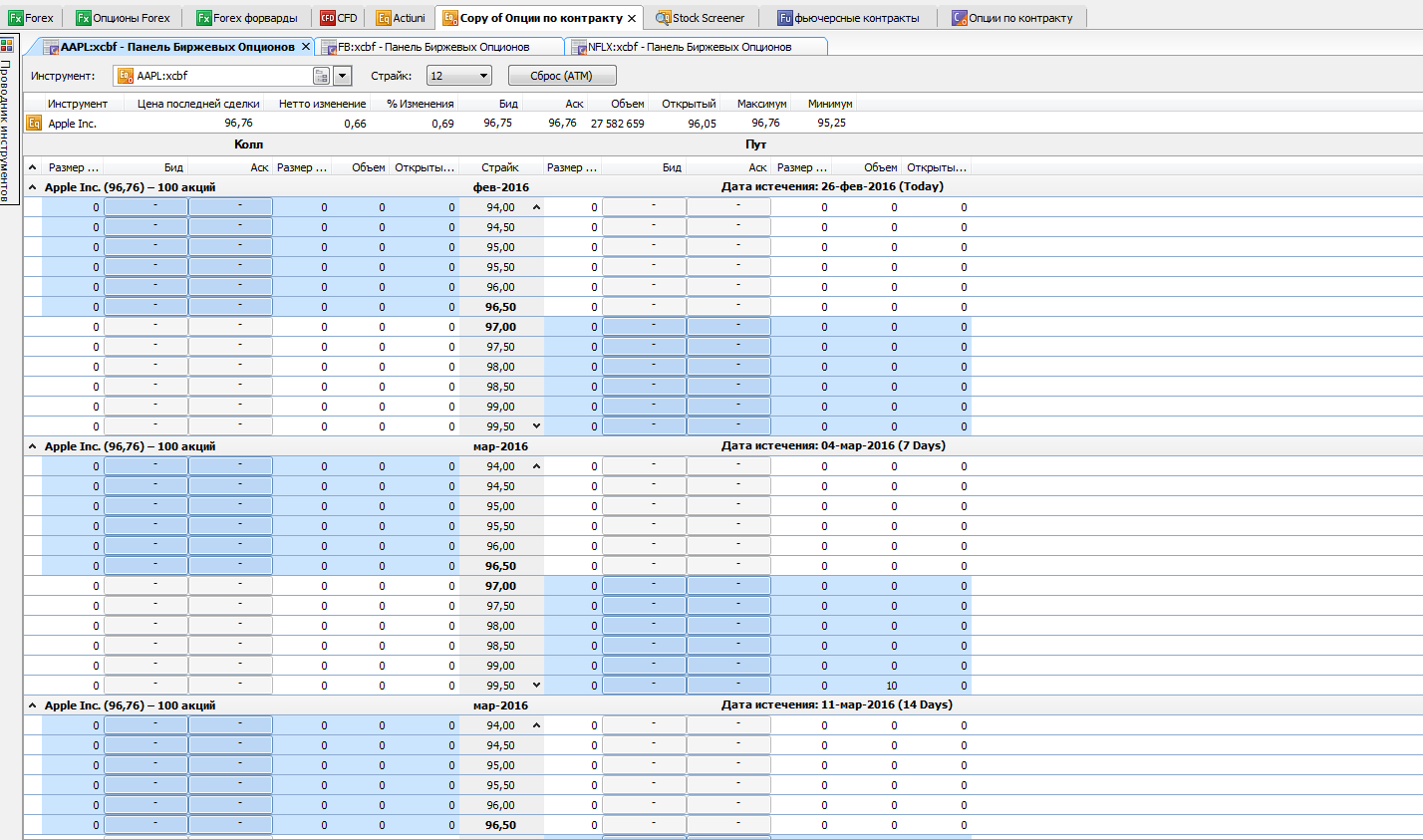
Task: Close Copy of Опции по контракту tab
Action: 632,18
